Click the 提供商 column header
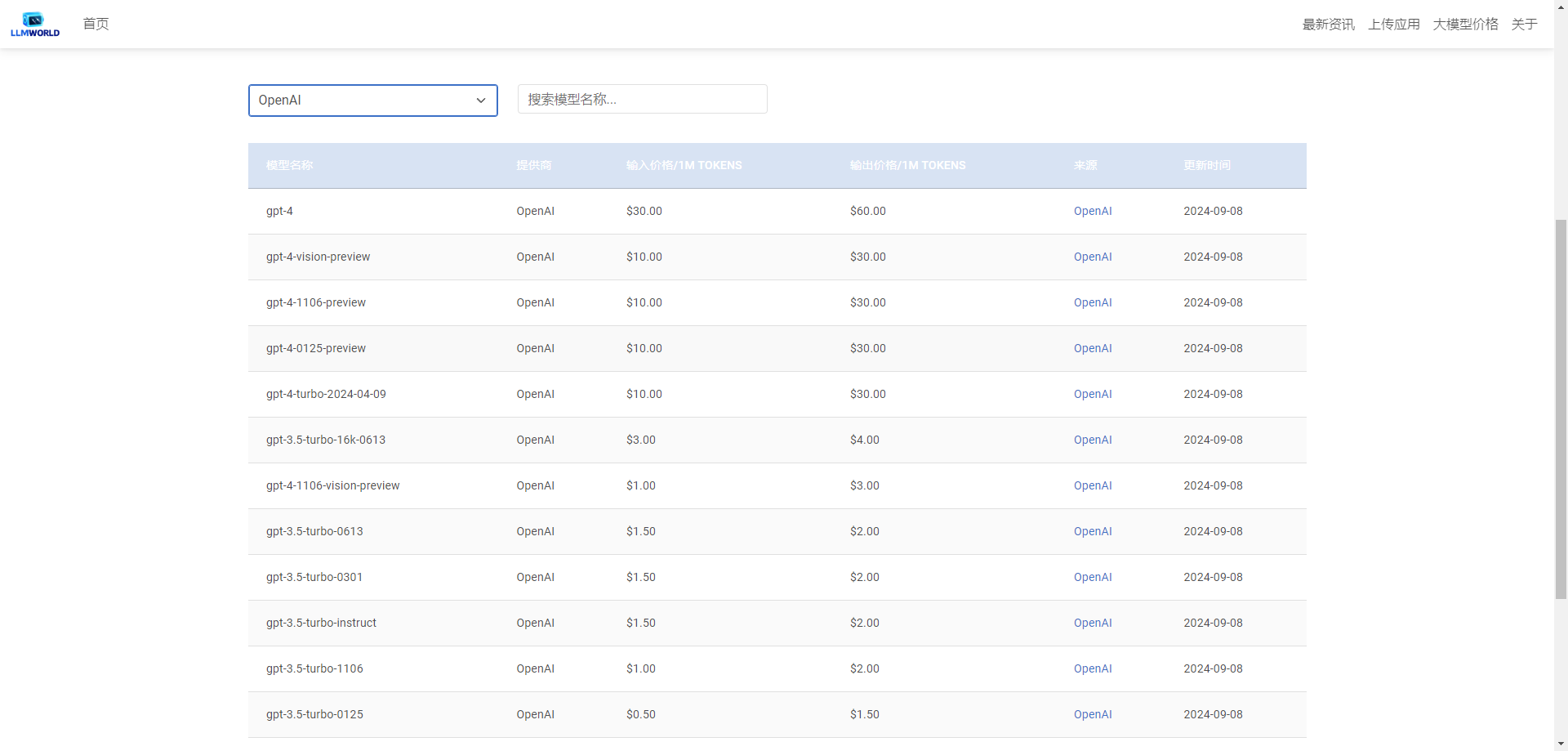Screen dimensions: 1568x751 coord(534,165)
